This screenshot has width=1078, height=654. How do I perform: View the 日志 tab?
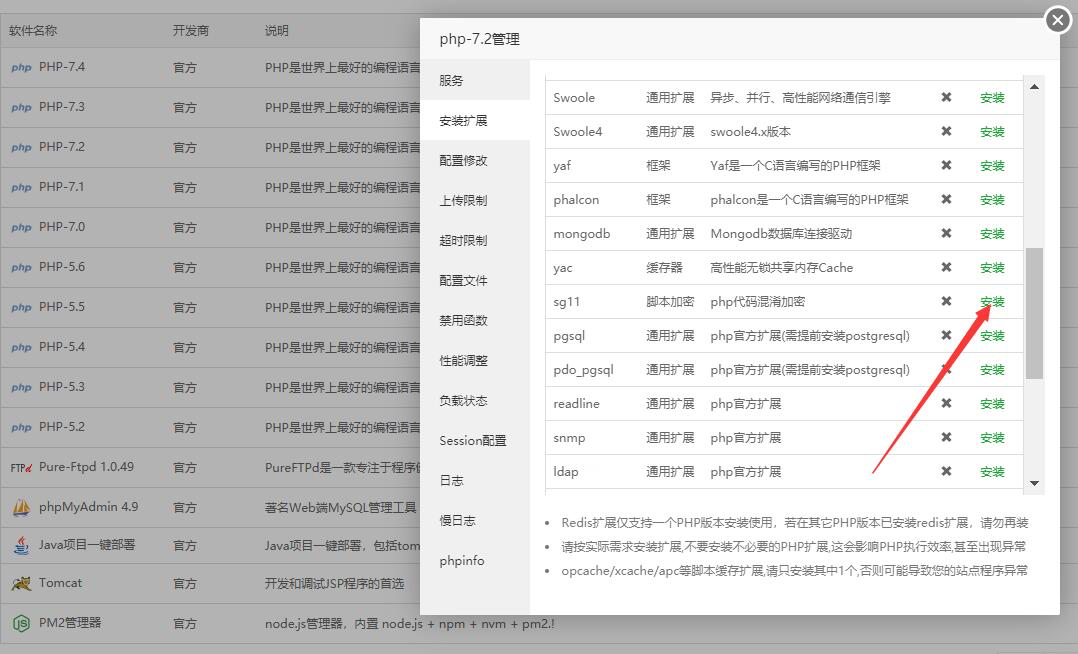tap(475, 480)
